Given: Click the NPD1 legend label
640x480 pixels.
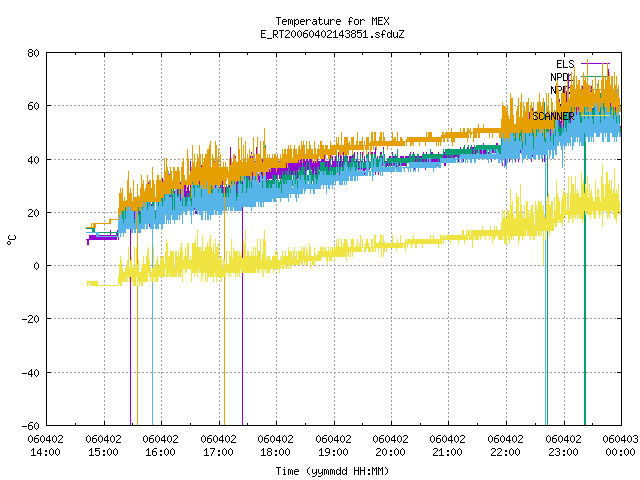Looking at the screenshot, I should (562, 77).
